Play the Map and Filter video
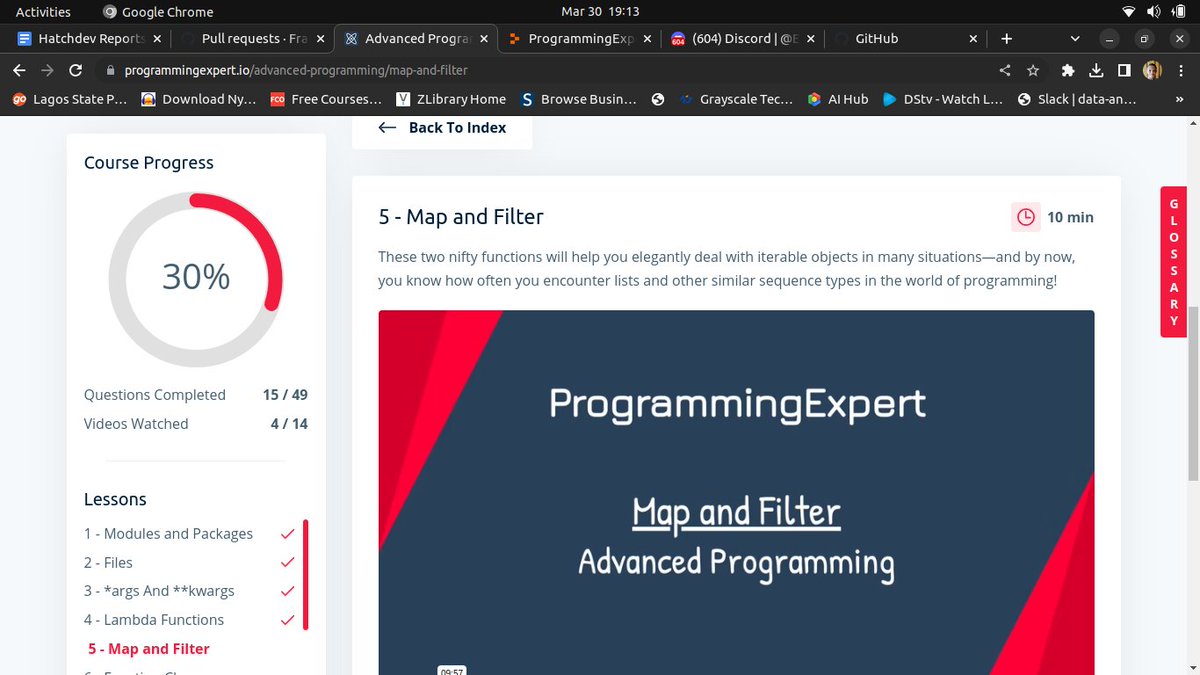 click(736, 492)
